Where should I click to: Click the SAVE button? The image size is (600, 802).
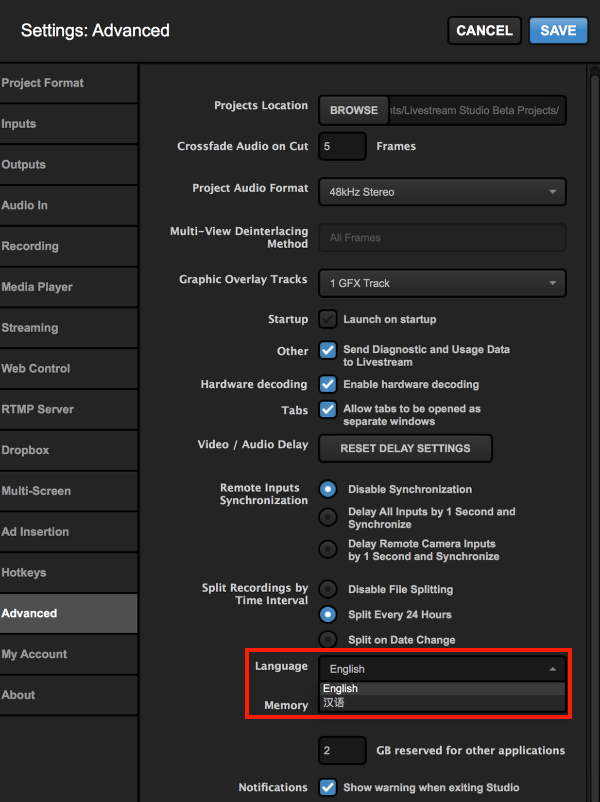558,30
